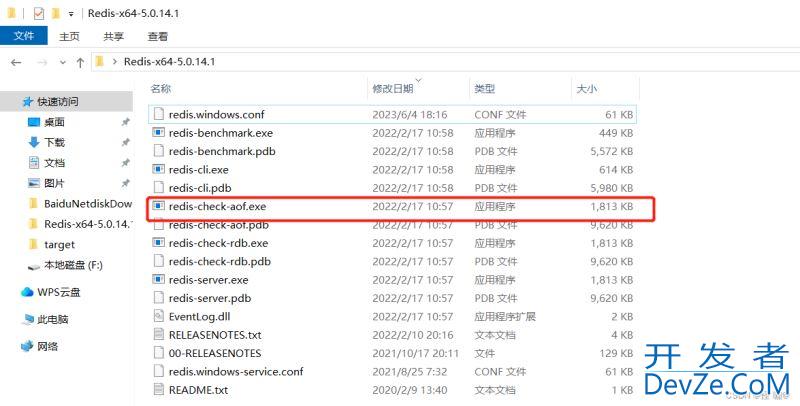The height and width of the screenshot is (406, 800).
Task: Select the EventLog.dll file name
Action: [x=199, y=316]
